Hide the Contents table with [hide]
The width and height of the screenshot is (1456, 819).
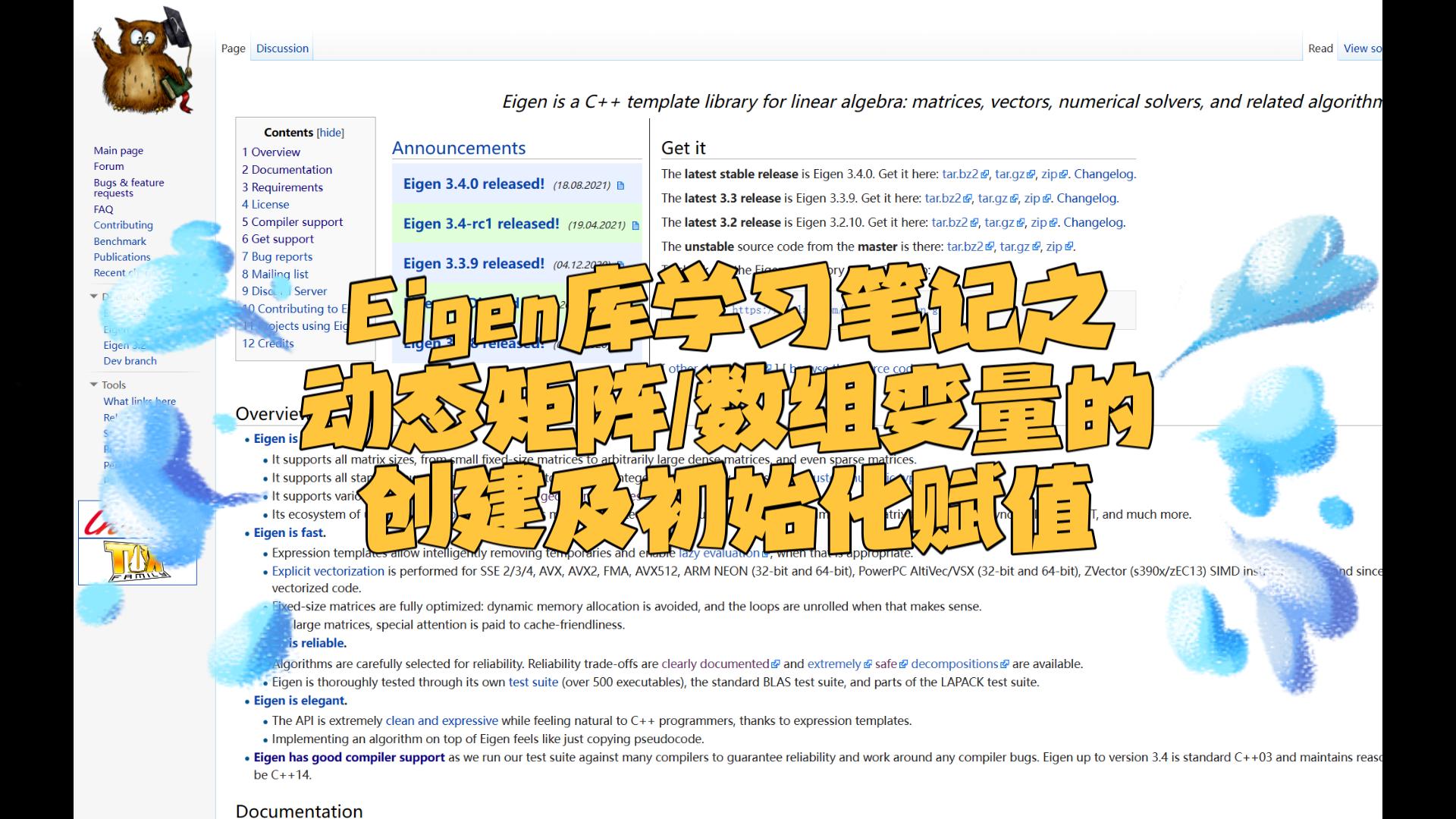[330, 133]
